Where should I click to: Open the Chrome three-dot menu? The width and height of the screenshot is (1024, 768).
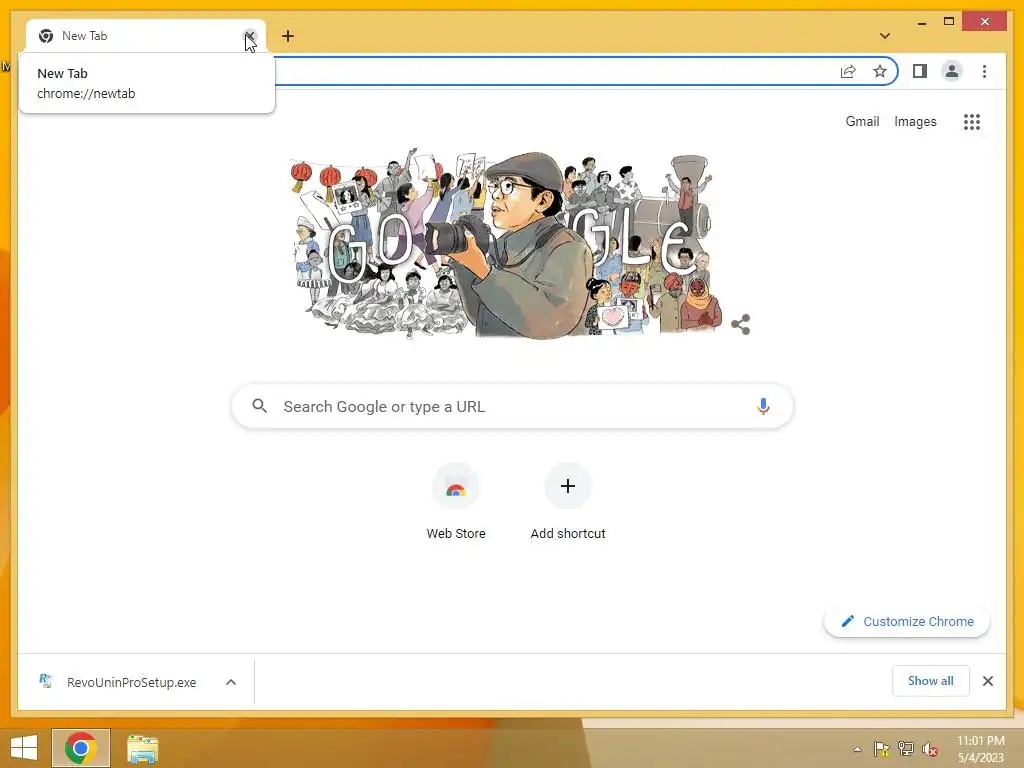[x=984, y=71]
